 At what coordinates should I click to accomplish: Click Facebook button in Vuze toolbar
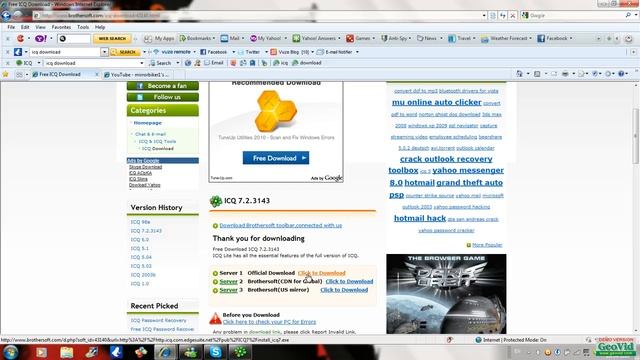[x=213, y=52]
